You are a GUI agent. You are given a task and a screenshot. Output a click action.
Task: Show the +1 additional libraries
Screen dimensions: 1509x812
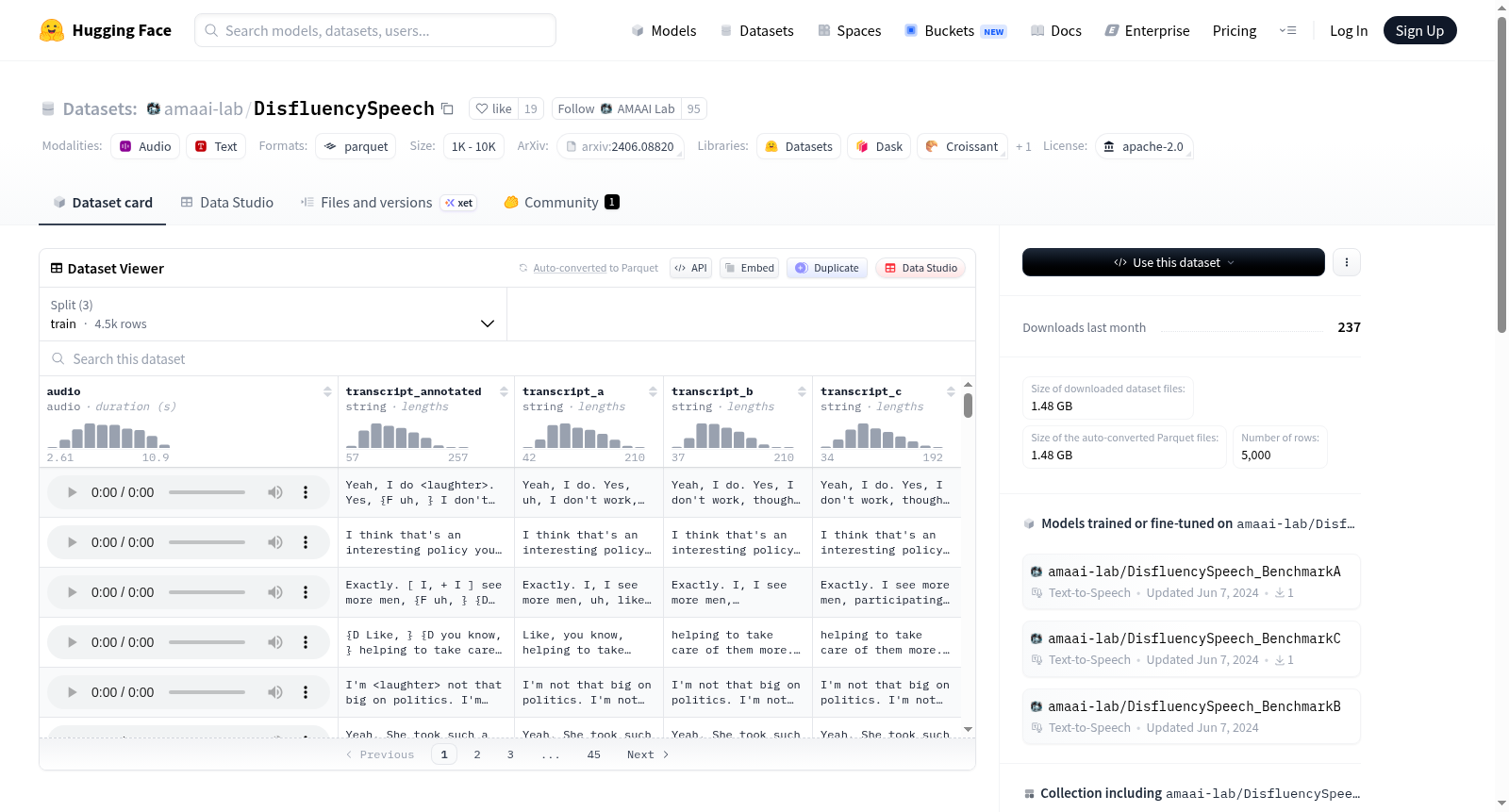[x=1023, y=147]
